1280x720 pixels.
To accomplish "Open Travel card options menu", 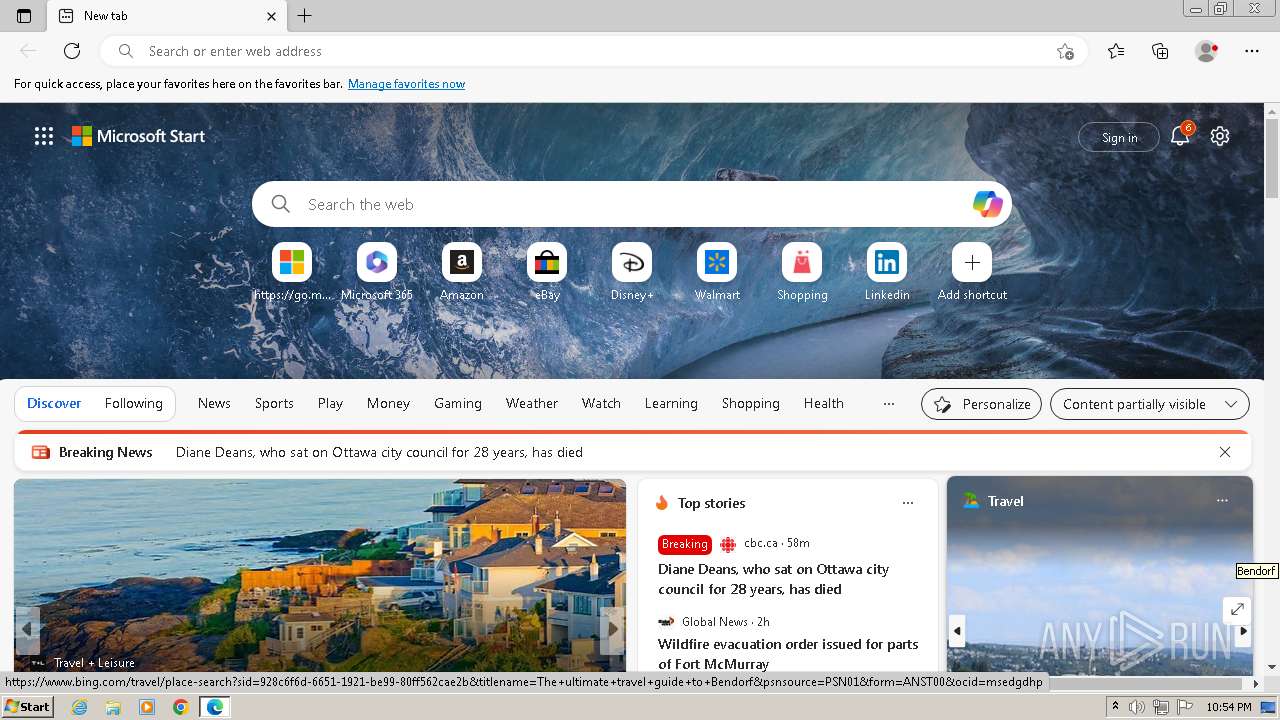I will tap(1222, 501).
